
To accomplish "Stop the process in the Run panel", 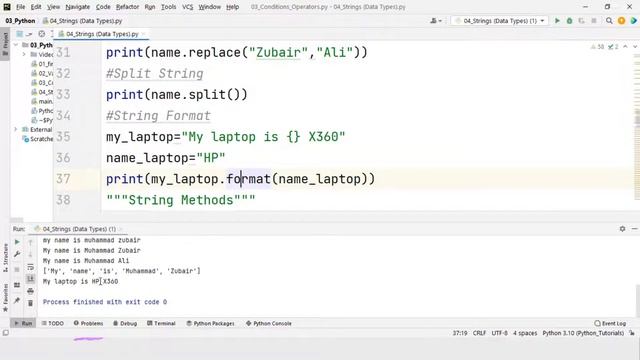I will [17, 269].
